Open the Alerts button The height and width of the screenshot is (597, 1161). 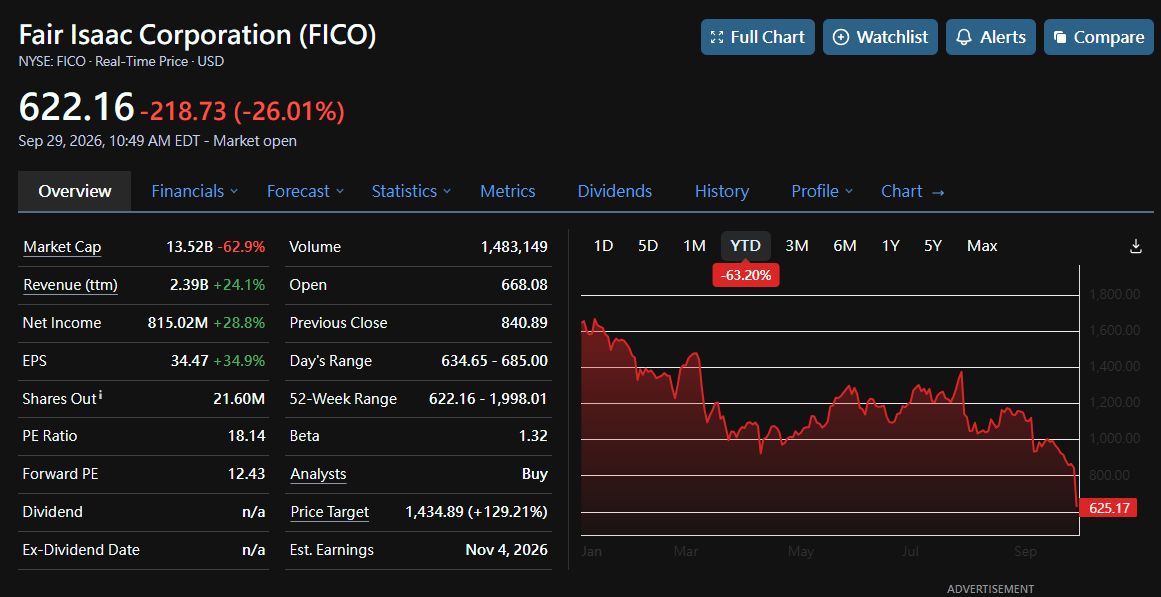(991, 37)
